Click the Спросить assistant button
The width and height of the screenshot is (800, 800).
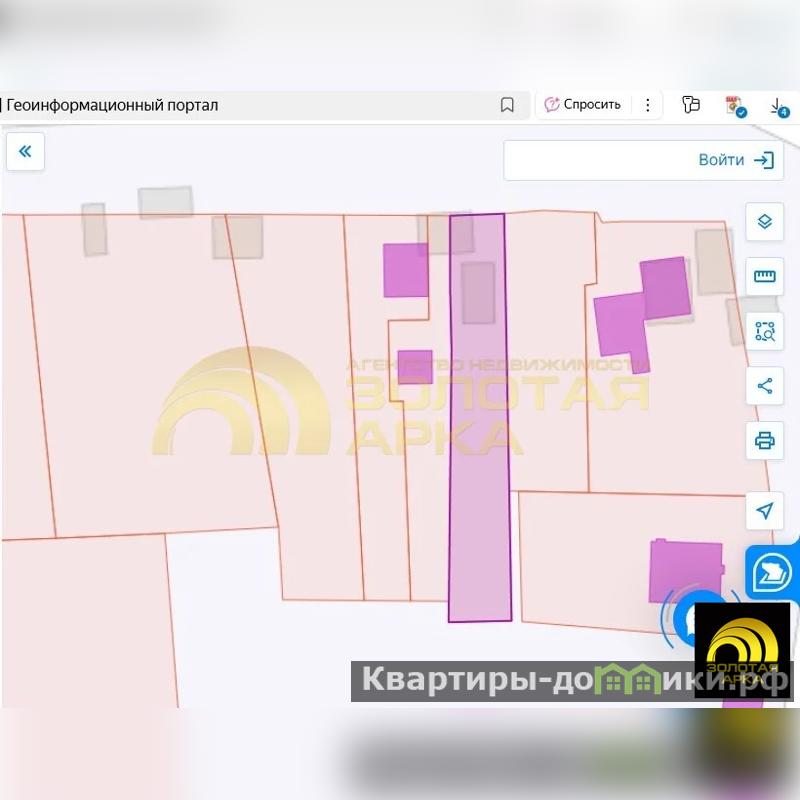pos(582,105)
